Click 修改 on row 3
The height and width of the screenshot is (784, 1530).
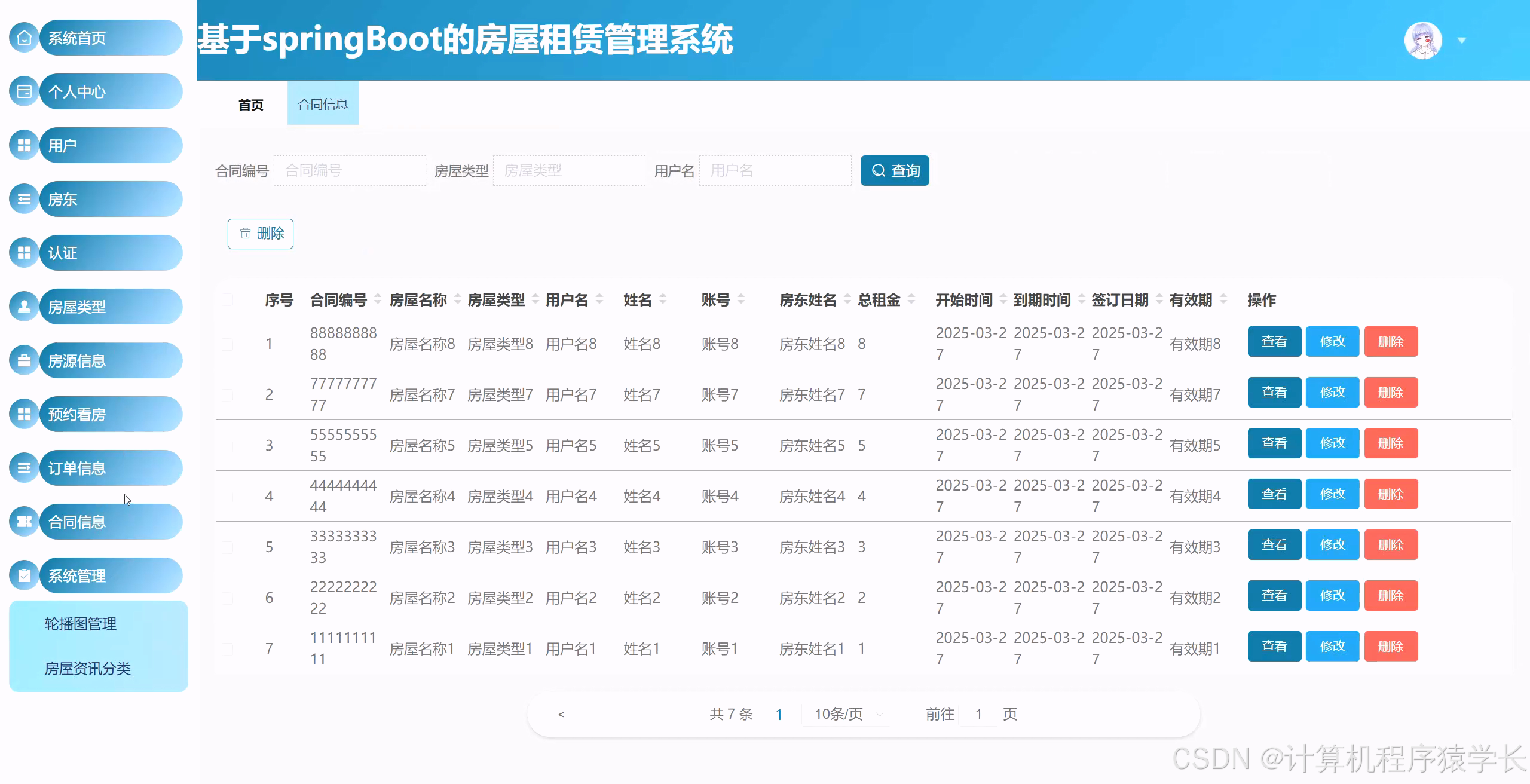pyautogui.click(x=1332, y=443)
